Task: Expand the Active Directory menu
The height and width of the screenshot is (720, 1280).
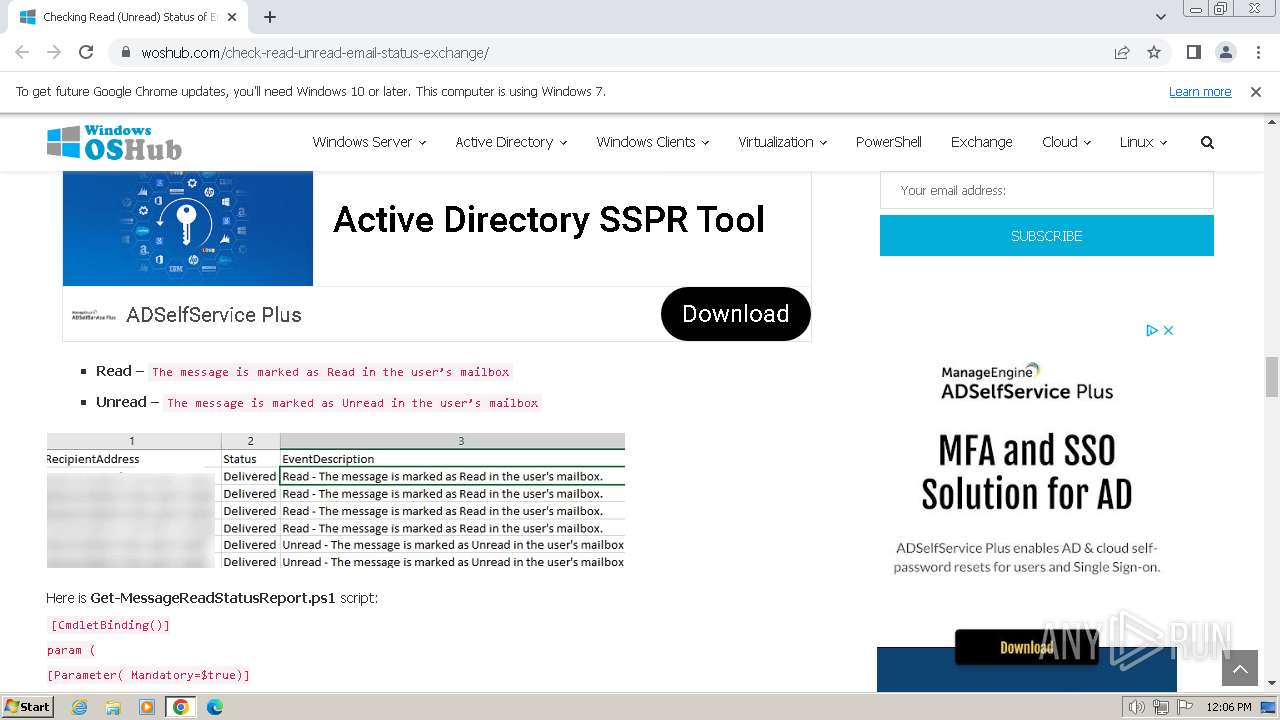Action: point(511,142)
